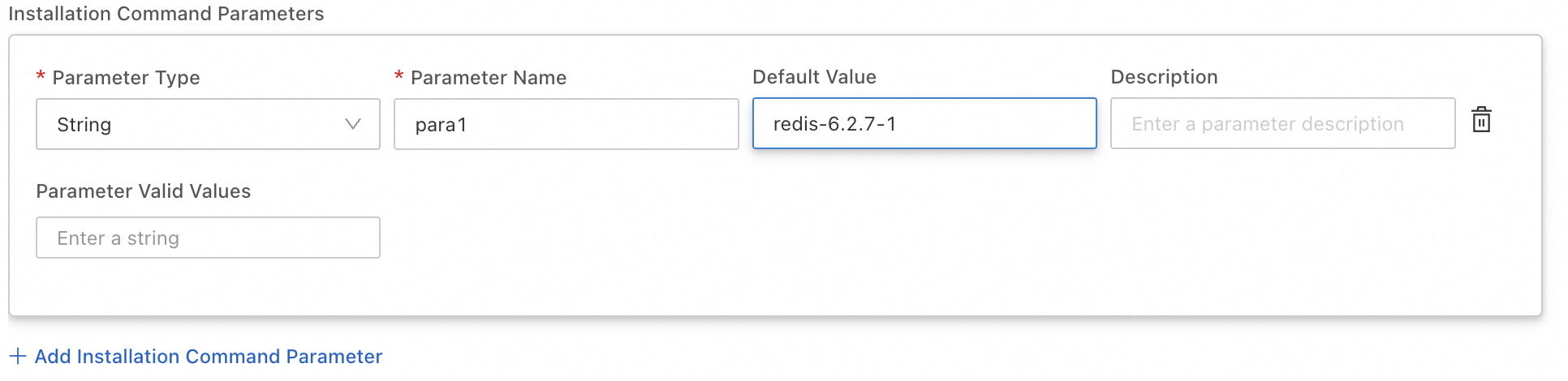1568x381 pixels.
Task: Click red asterisk beside Parameter Type
Action: point(41,76)
